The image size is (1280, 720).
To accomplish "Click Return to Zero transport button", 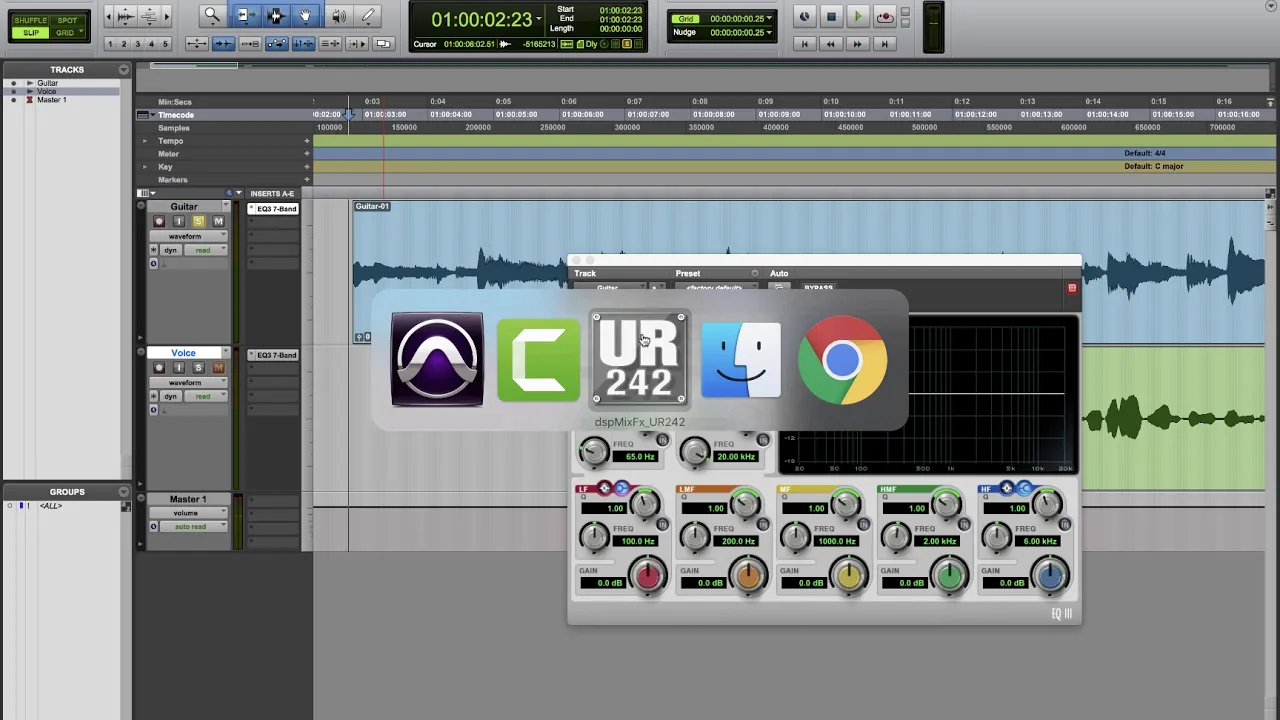I will pos(804,44).
